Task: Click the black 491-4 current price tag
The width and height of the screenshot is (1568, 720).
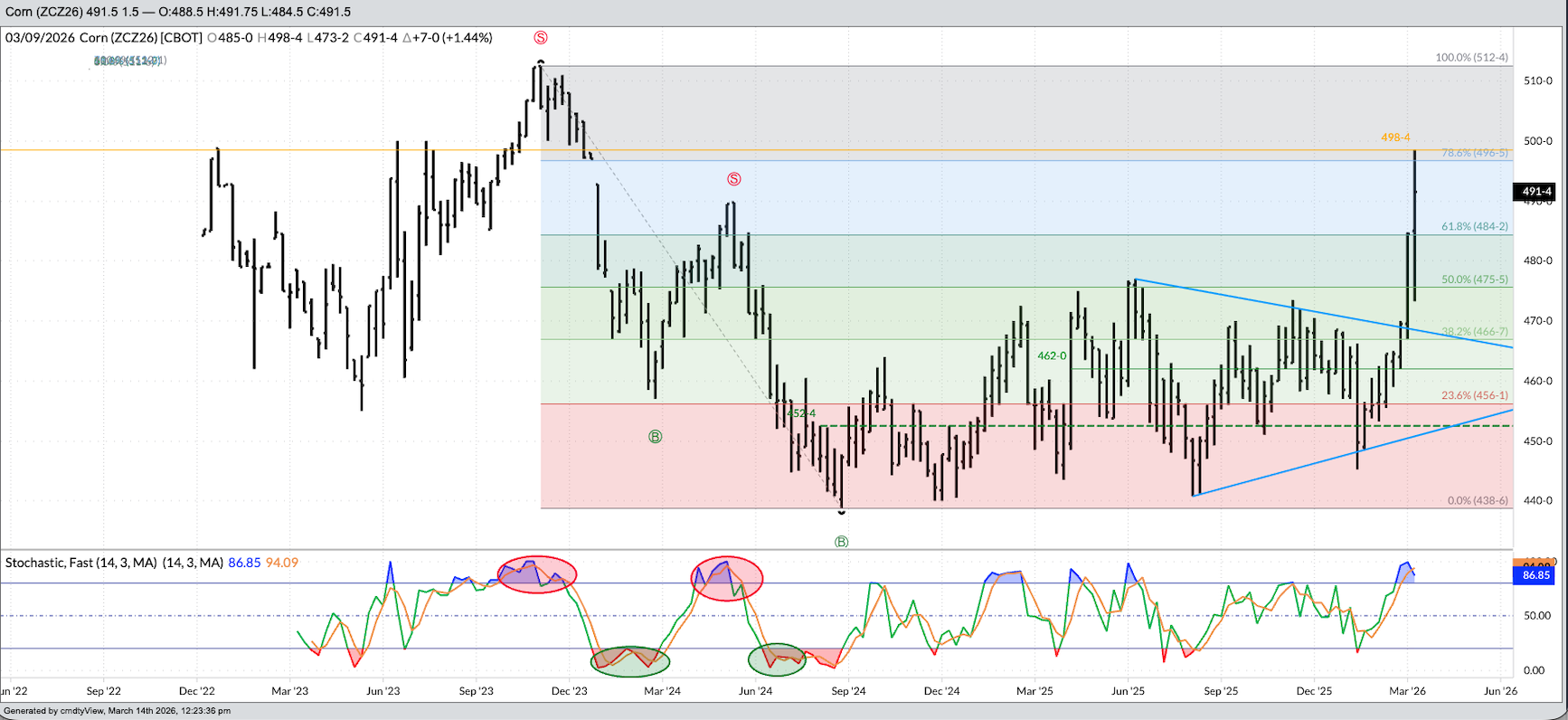Action: pos(1535,192)
